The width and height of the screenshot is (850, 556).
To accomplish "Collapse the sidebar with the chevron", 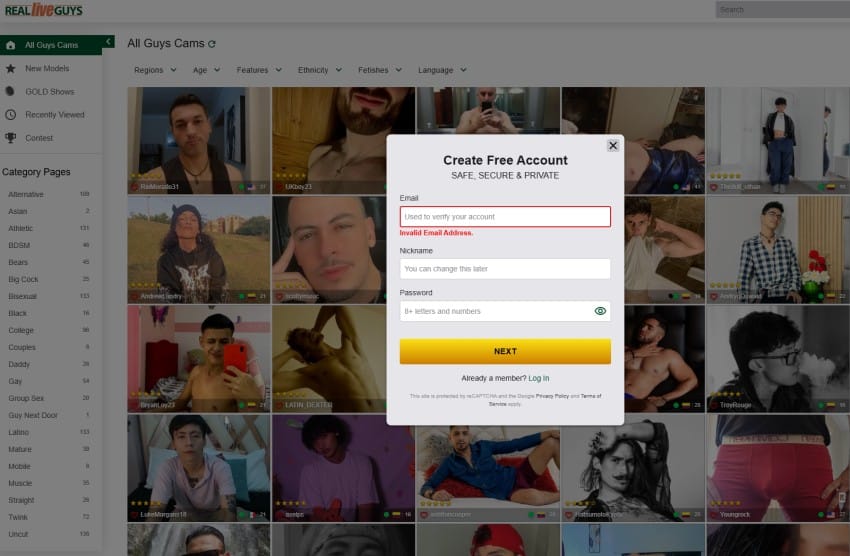I will tap(108, 42).
